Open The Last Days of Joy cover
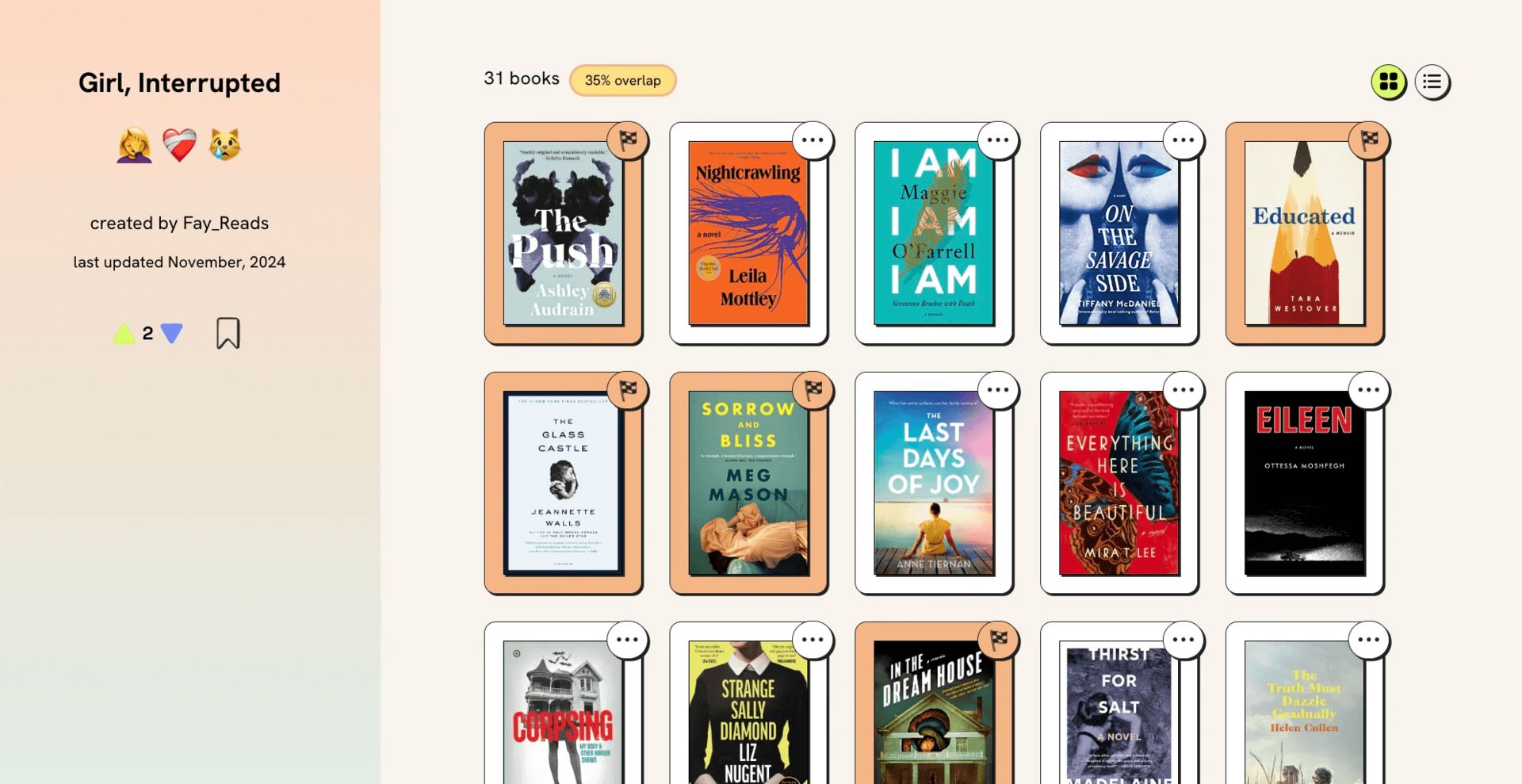 [x=934, y=483]
